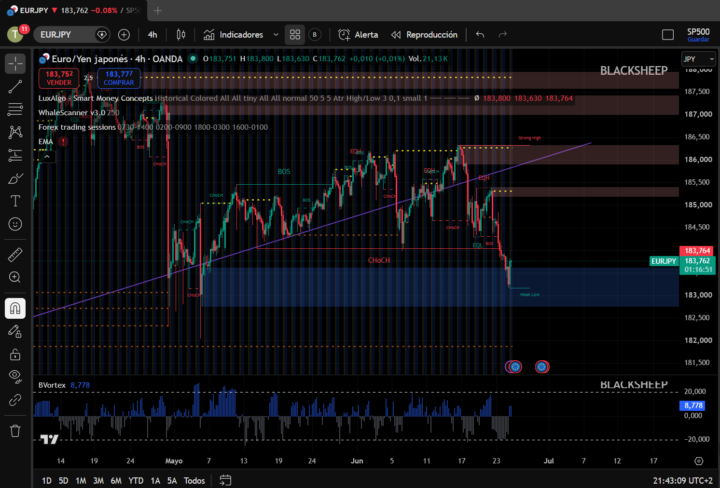Select the 5D time range

(x=63, y=481)
